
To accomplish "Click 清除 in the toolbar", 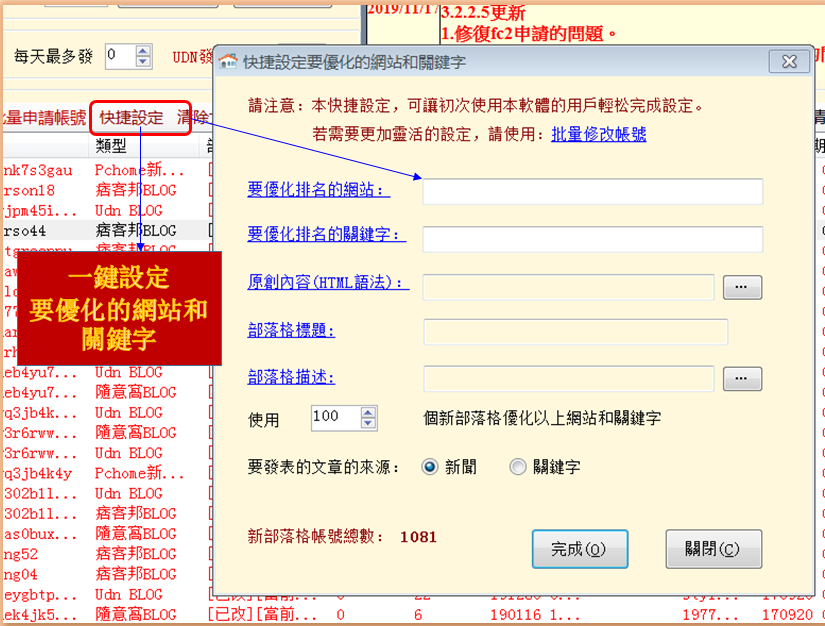I will click(x=194, y=117).
